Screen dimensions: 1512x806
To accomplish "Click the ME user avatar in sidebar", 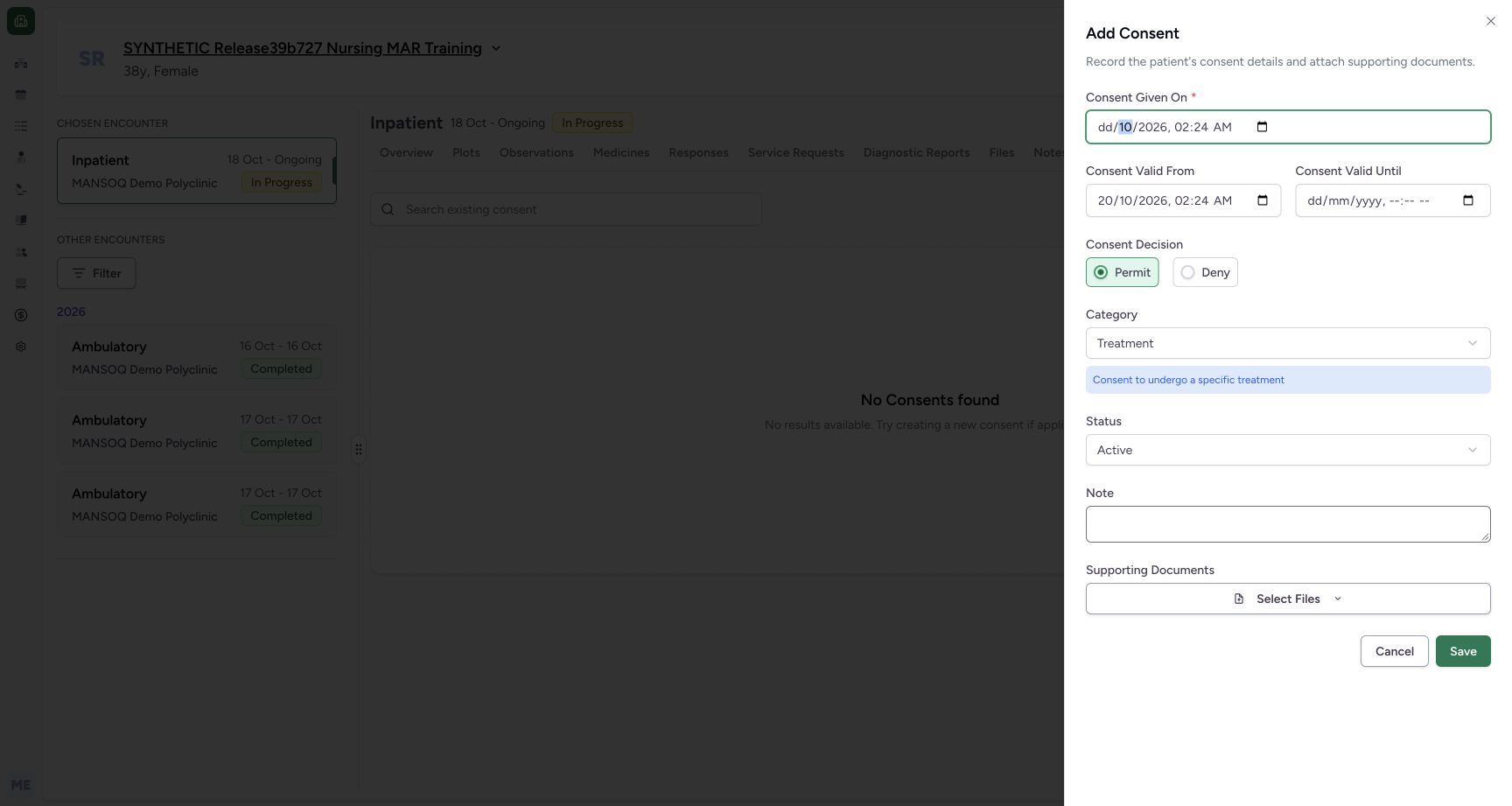I will (x=21, y=785).
